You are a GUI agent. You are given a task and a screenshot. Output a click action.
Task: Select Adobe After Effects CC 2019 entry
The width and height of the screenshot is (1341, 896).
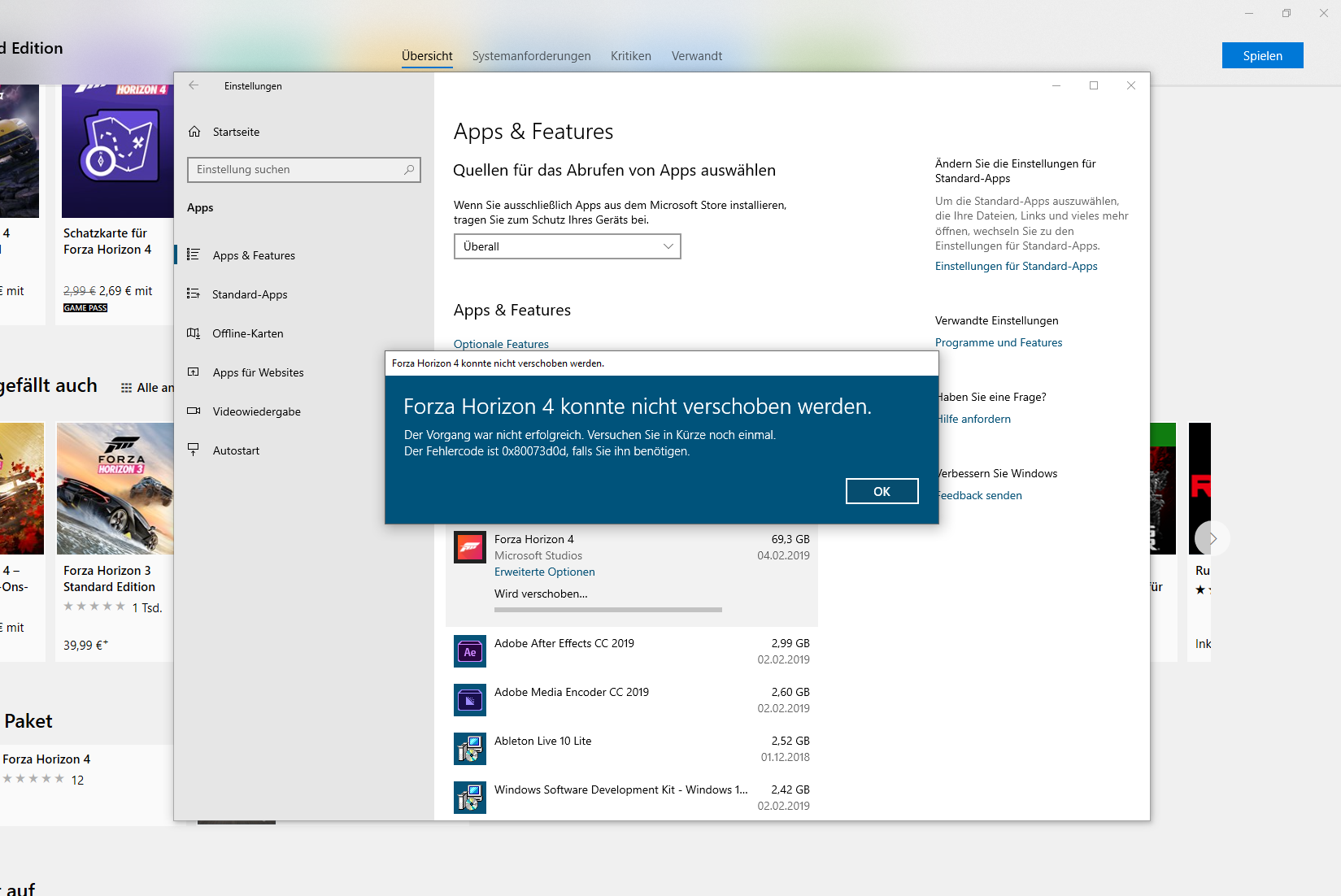coord(632,651)
